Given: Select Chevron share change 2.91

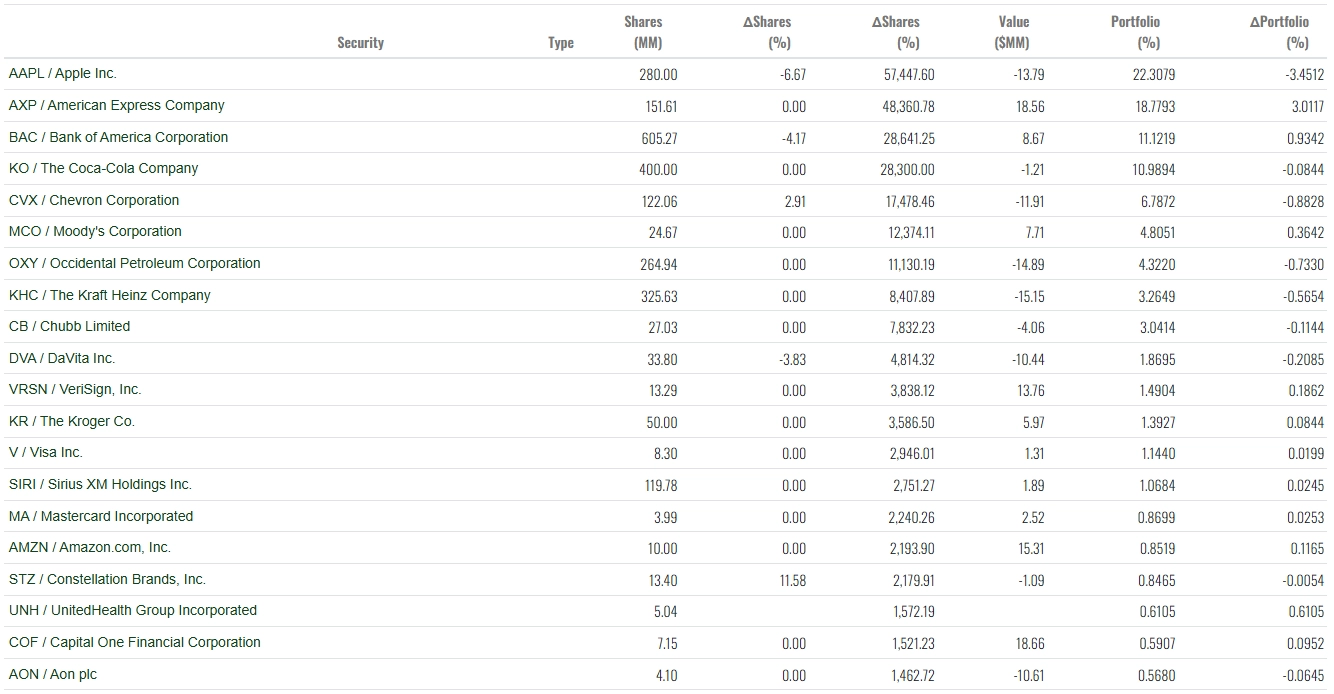Looking at the screenshot, I should tap(795, 202).
